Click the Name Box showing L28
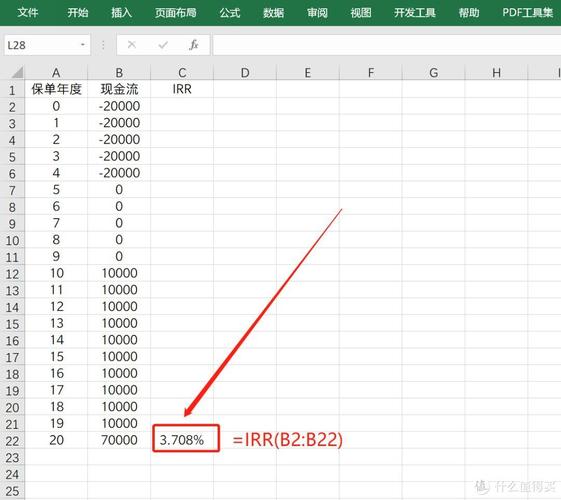Image resolution: width=561 pixels, height=500 pixels. [x=47, y=45]
